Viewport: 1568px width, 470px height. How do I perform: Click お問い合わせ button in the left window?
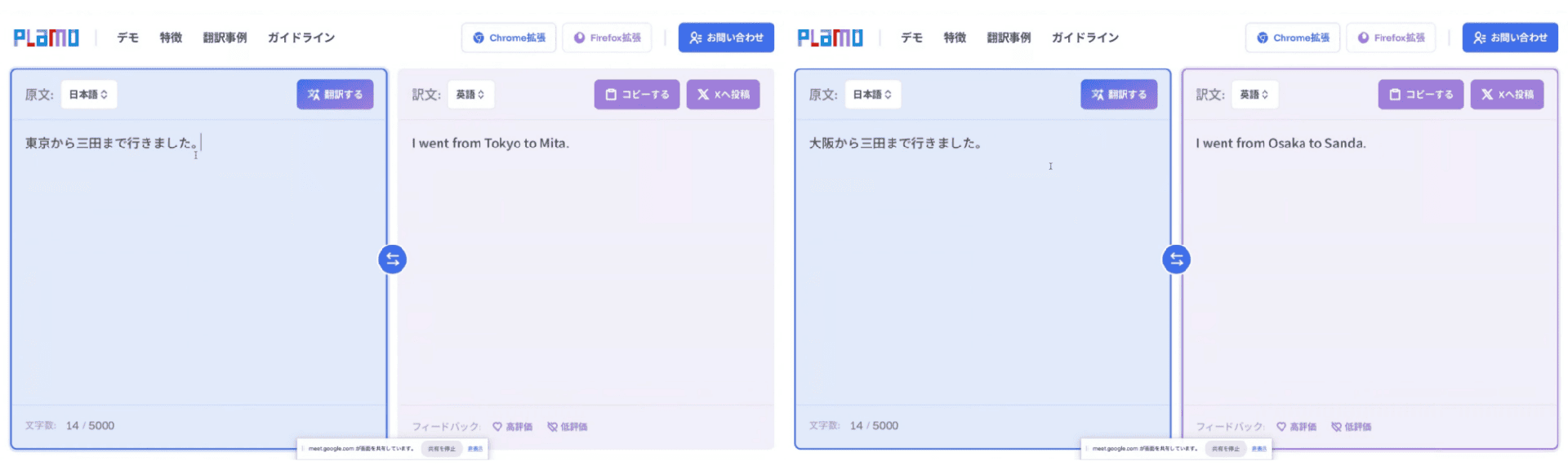click(726, 38)
